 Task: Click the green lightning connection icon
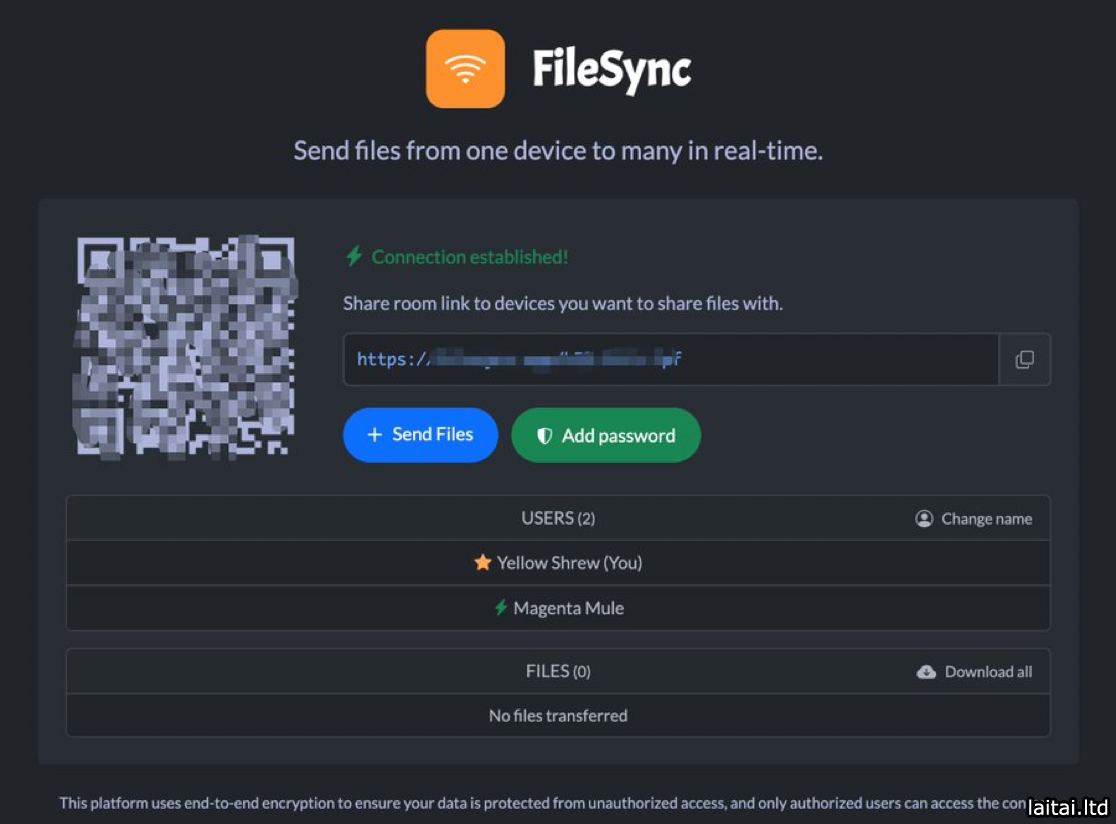tap(353, 257)
